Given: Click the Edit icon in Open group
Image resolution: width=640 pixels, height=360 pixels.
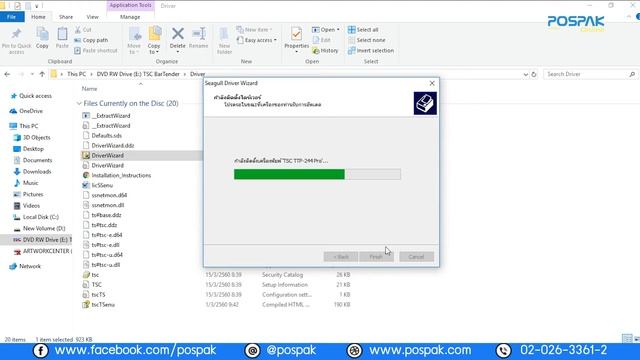Looking at the screenshot, I should (x=316, y=40).
